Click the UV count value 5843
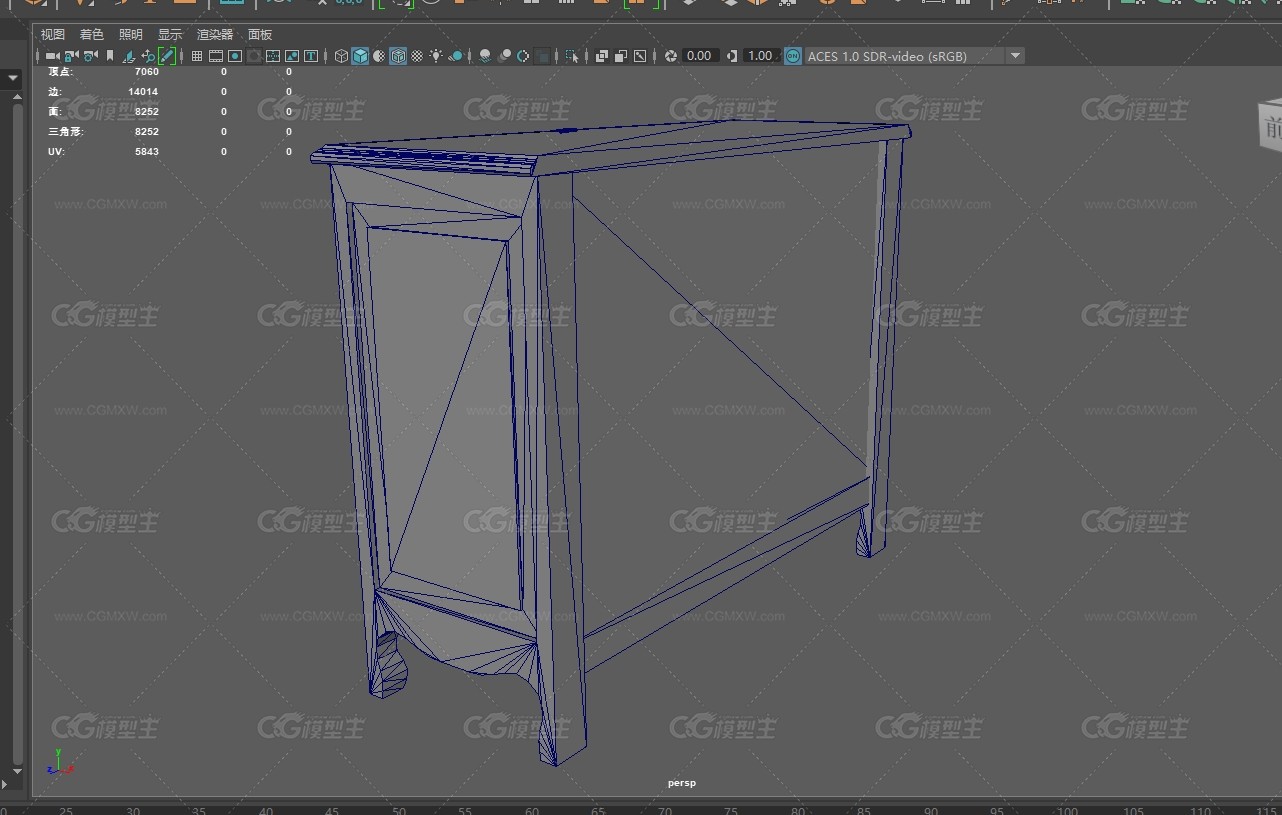1282x815 pixels. (147, 152)
